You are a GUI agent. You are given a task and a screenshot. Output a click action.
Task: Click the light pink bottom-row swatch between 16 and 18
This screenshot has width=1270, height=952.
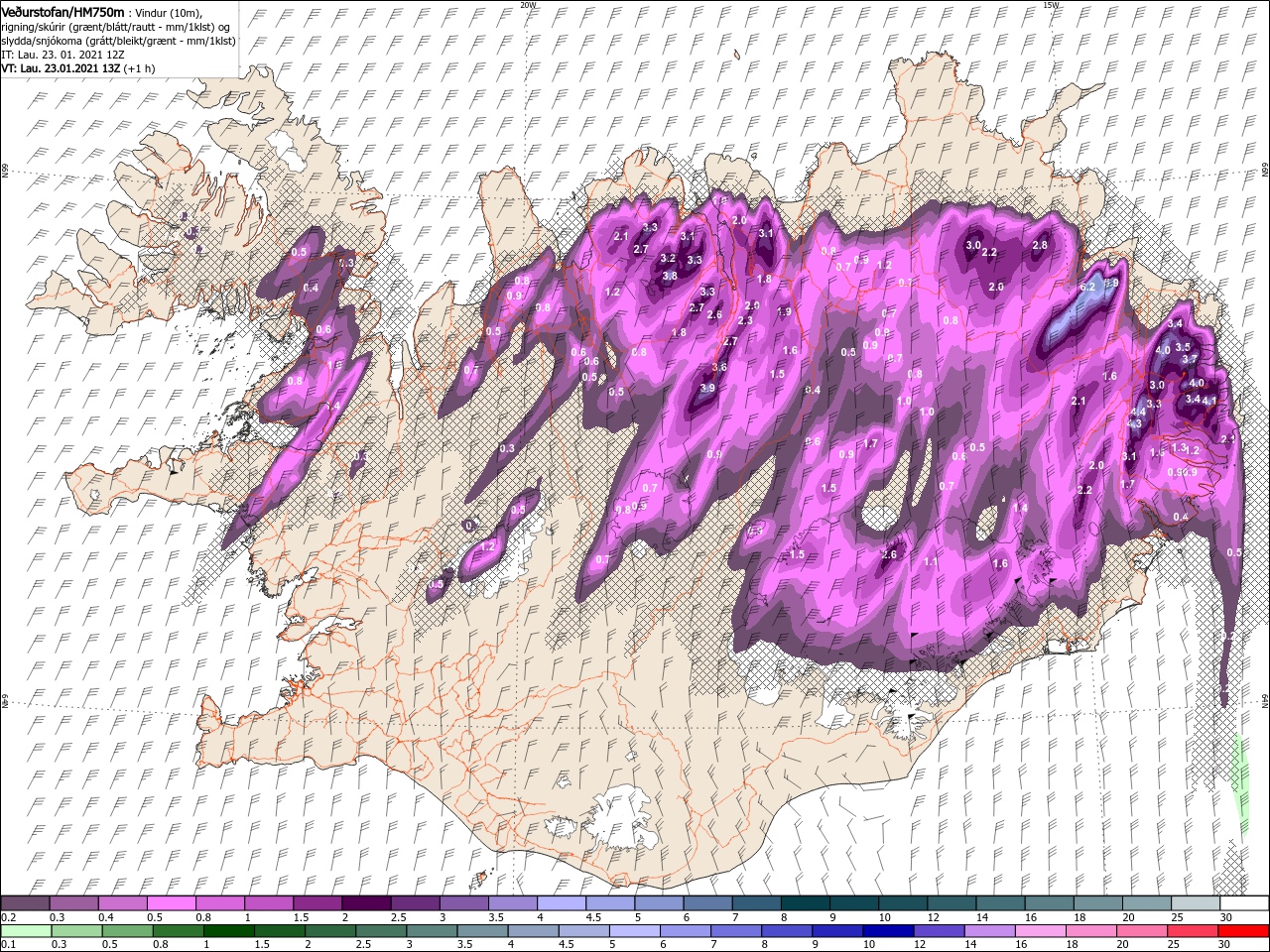(1041, 930)
